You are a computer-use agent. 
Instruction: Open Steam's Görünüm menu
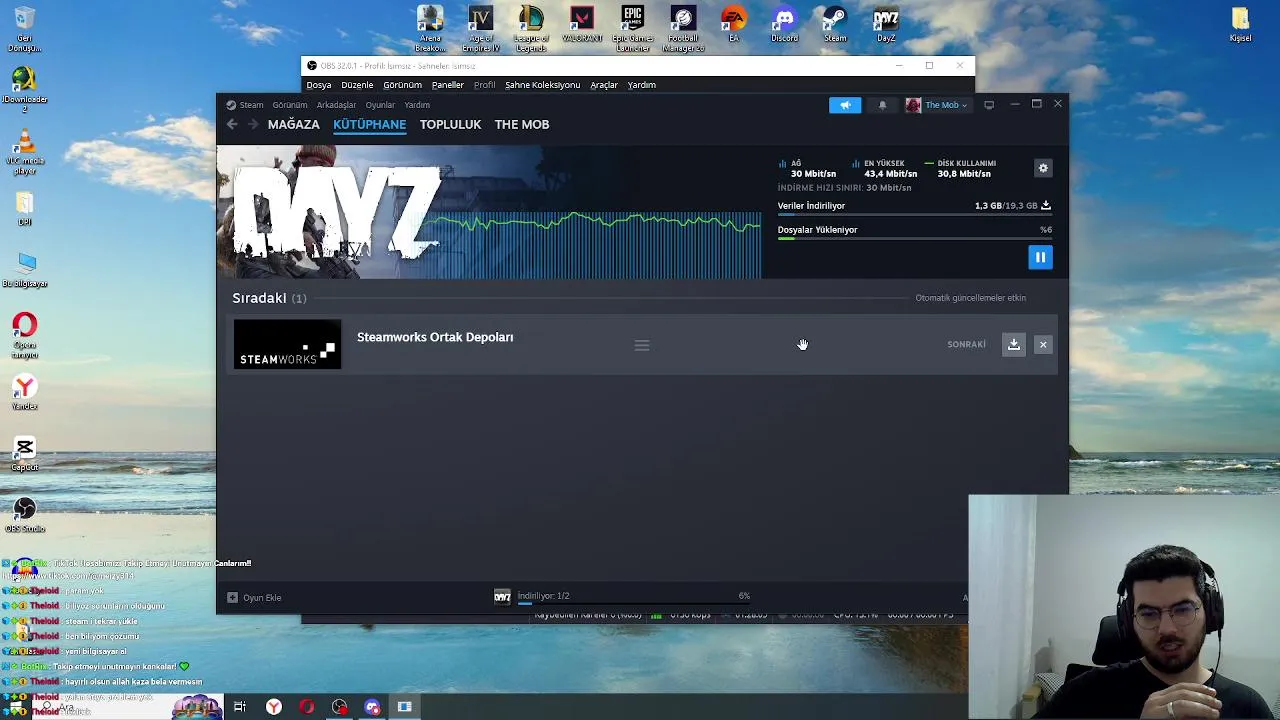coord(290,105)
